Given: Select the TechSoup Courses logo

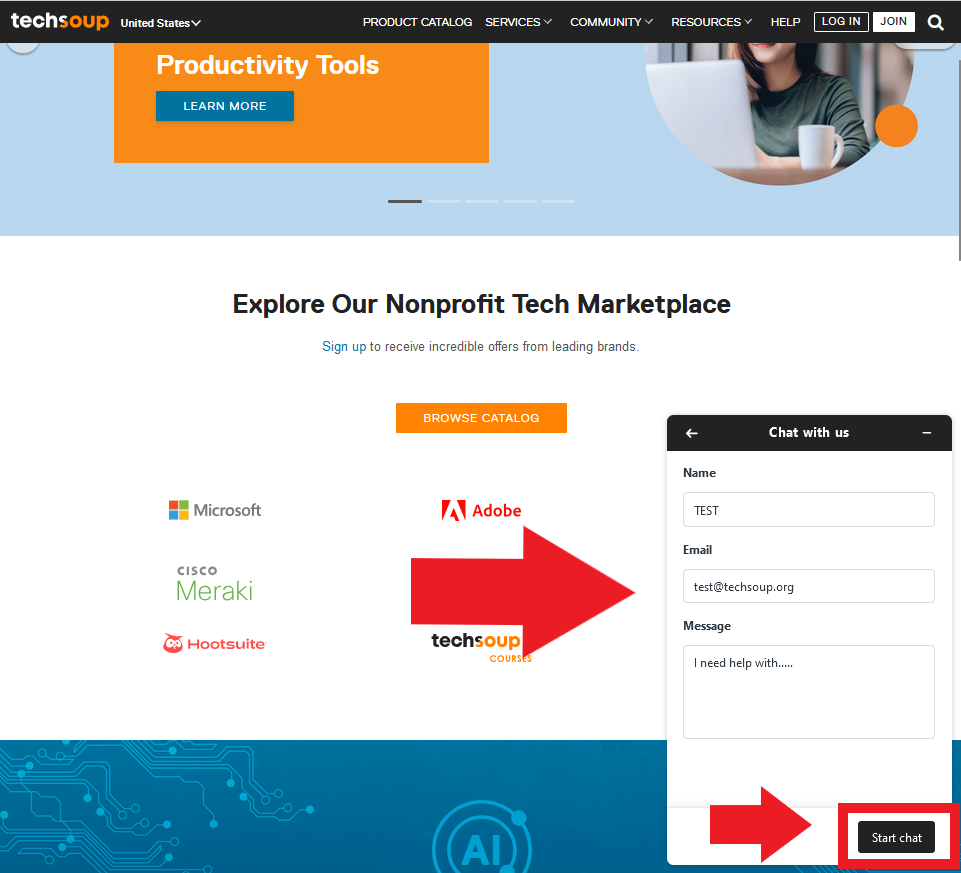Looking at the screenshot, I should 477,644.
